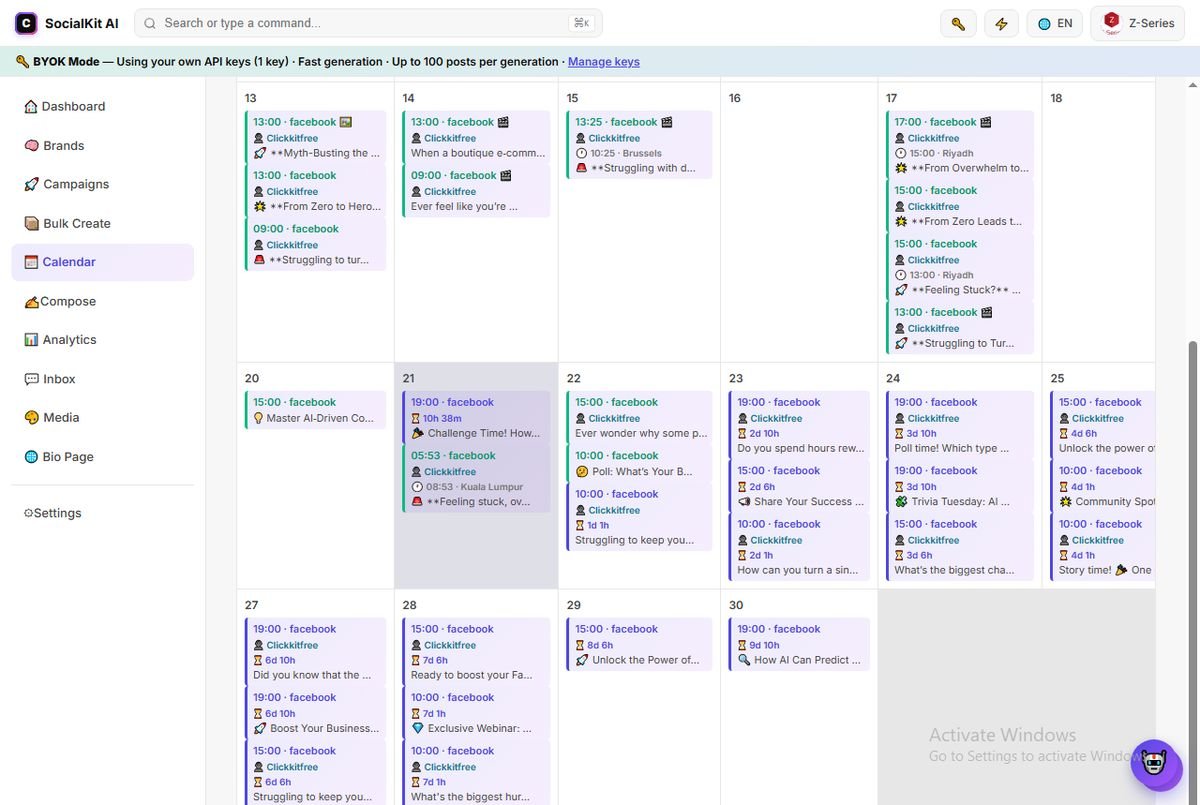The image size is (1200, 805).
Task: Open the EN language selector
Action: click(1055, 23)
